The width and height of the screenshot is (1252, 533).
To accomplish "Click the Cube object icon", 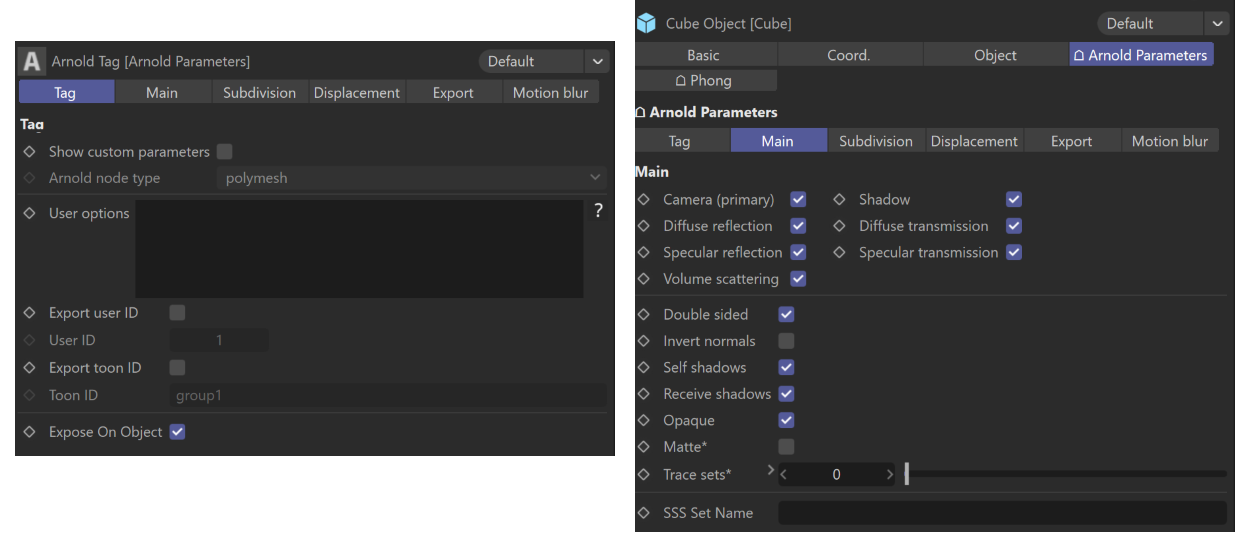I will [x=648, y=23].
